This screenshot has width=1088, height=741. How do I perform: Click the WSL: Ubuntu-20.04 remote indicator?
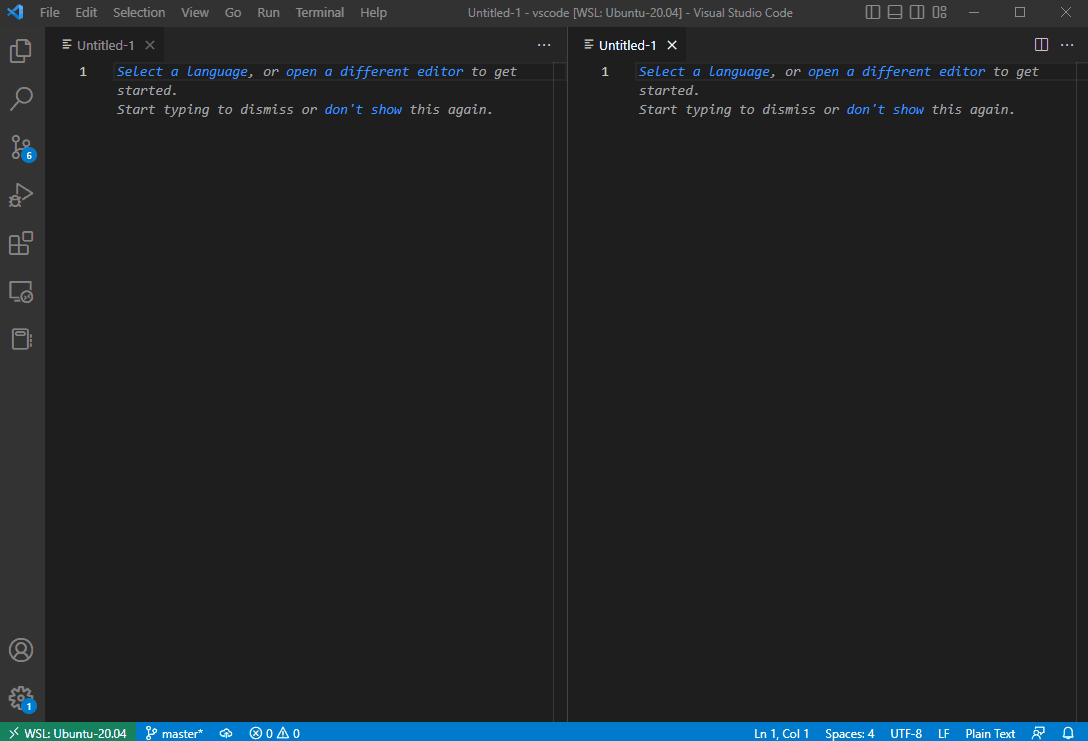(x=67, y=733)
